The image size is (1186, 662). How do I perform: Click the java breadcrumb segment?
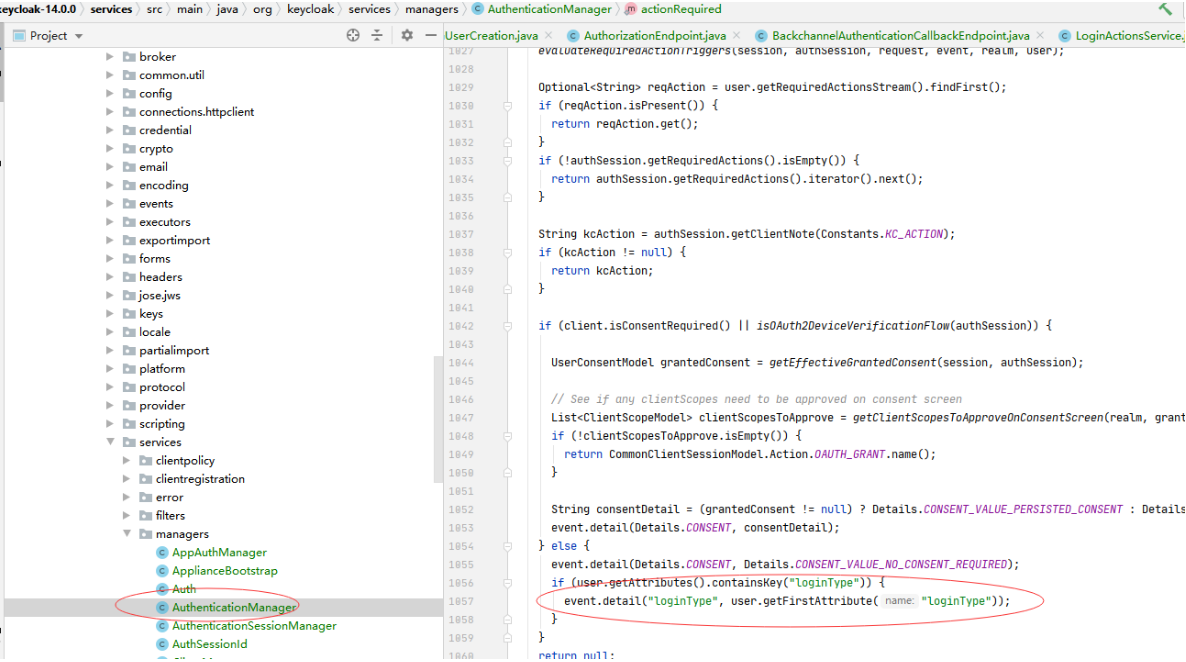click(227, 9)
